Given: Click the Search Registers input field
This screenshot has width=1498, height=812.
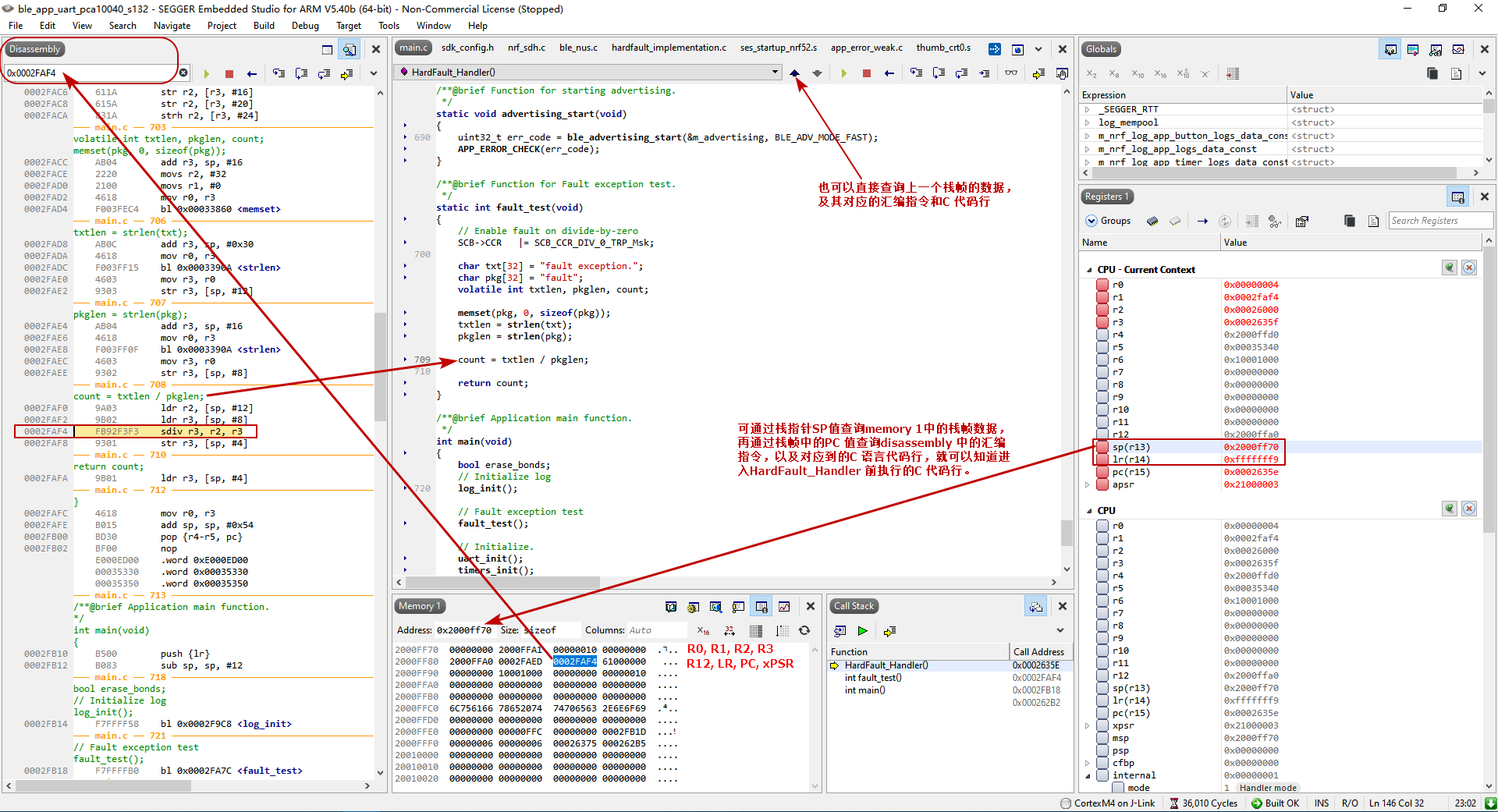Looking at the screenshot, I should 1440,221.
